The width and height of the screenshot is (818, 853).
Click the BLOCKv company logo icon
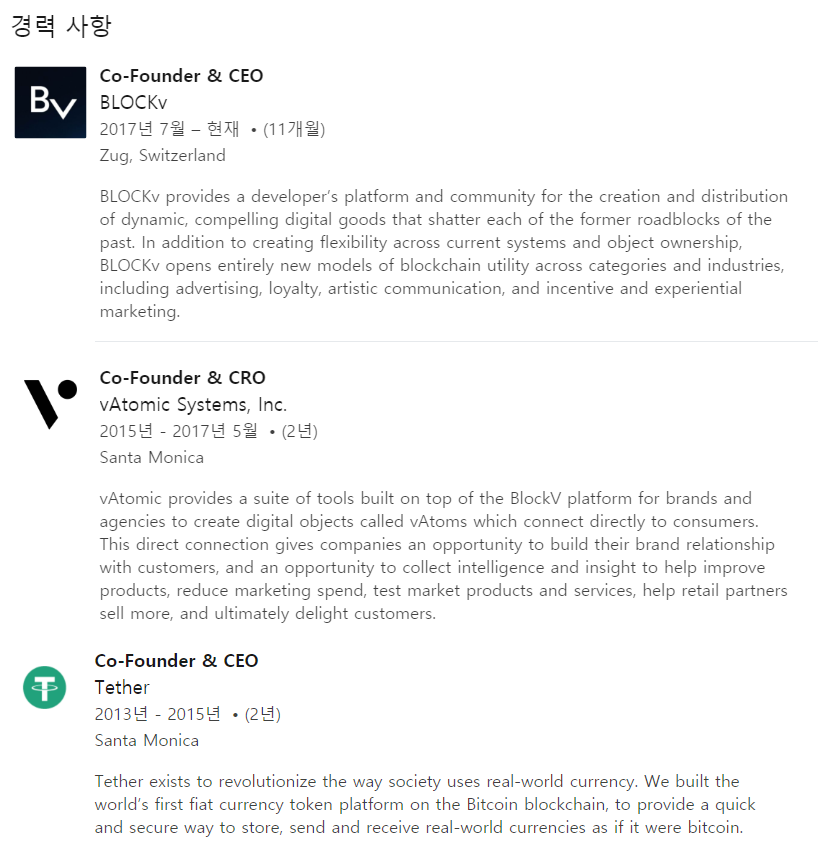coord(50,102)
